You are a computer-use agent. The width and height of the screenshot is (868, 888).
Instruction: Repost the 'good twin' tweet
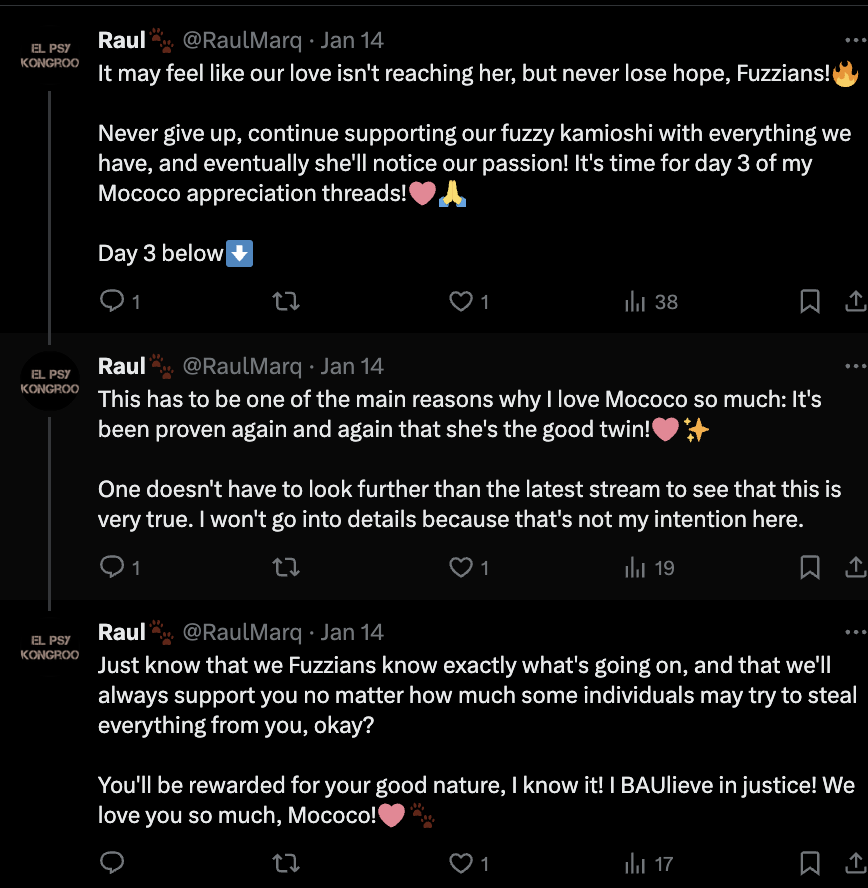[286, 568]
